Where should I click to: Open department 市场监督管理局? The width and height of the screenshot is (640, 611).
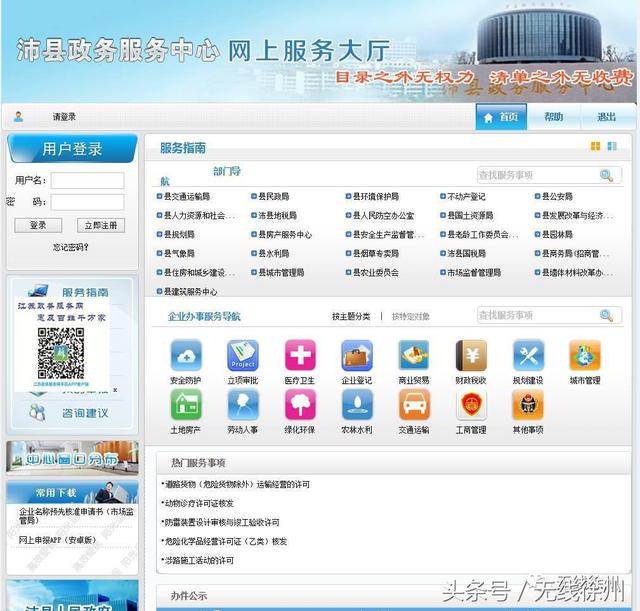coord(474,273)
